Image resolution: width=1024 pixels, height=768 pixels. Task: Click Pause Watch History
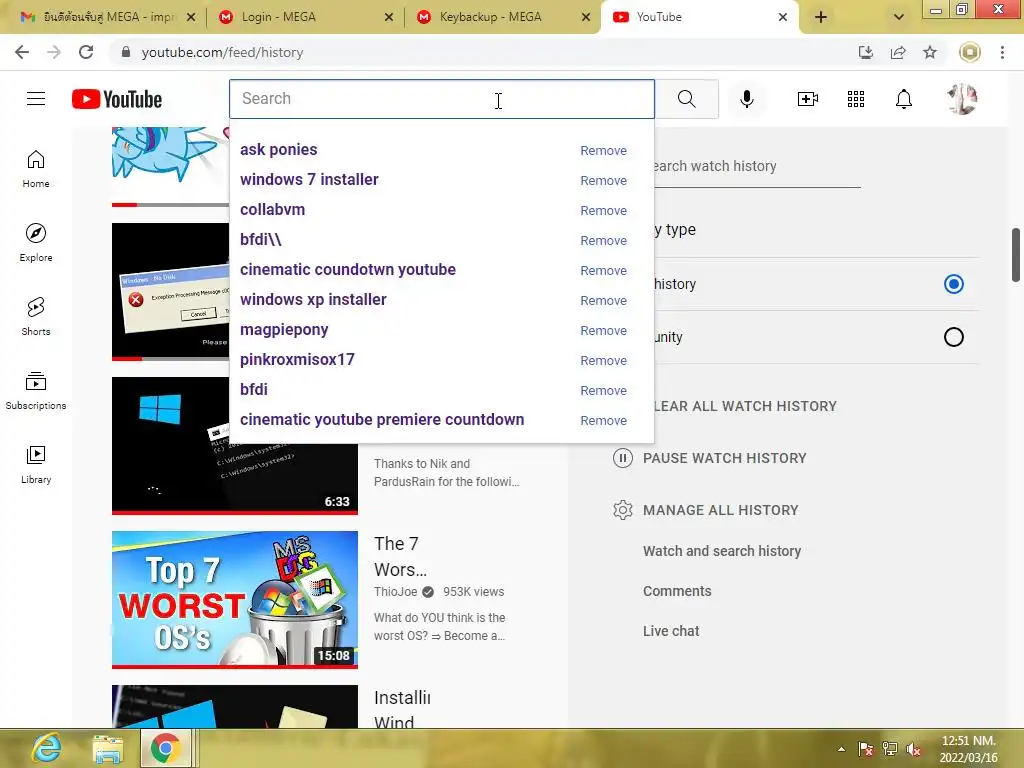(x=724, y=458)
